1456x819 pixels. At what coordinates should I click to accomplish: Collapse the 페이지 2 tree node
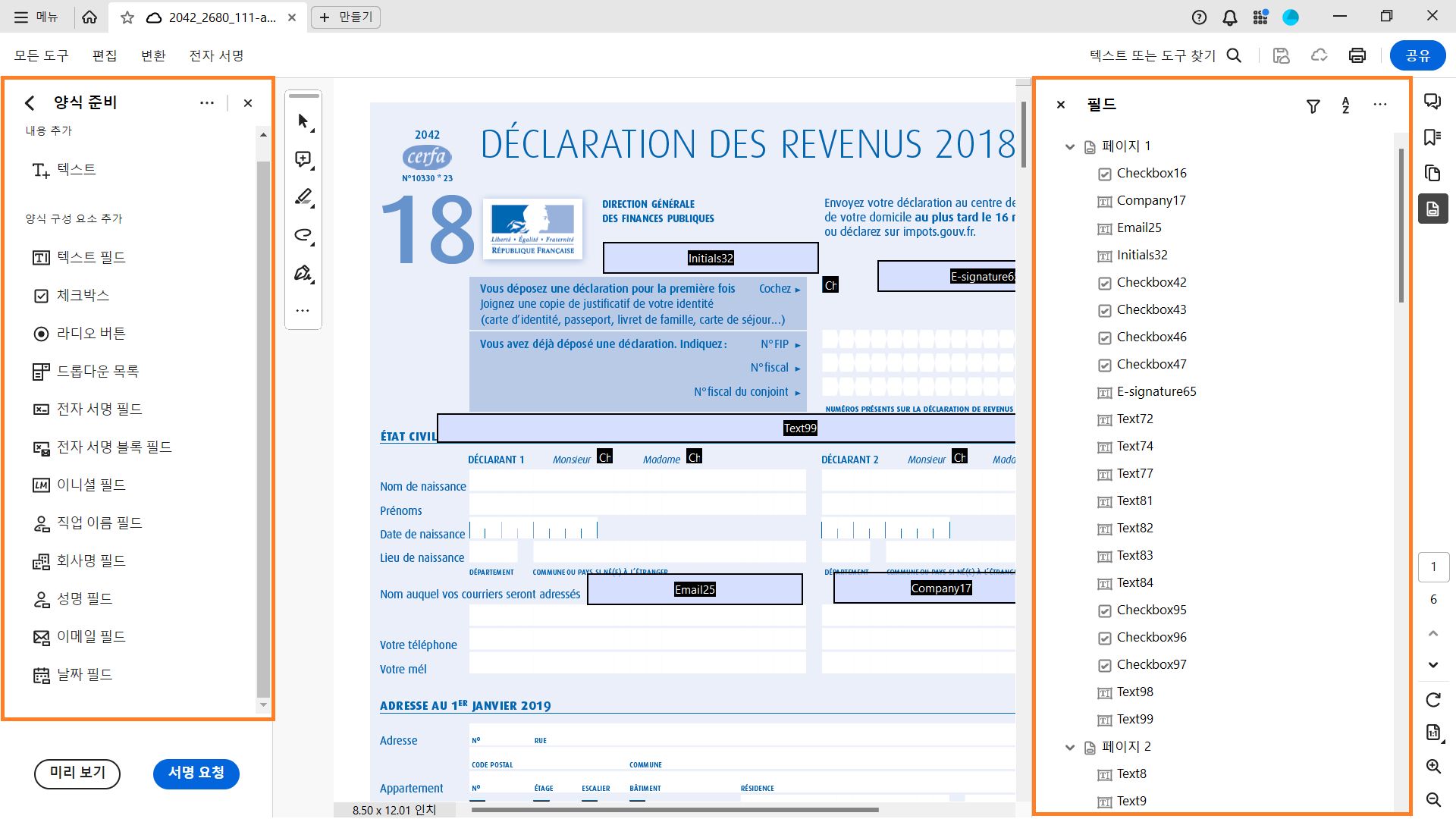1070,747
